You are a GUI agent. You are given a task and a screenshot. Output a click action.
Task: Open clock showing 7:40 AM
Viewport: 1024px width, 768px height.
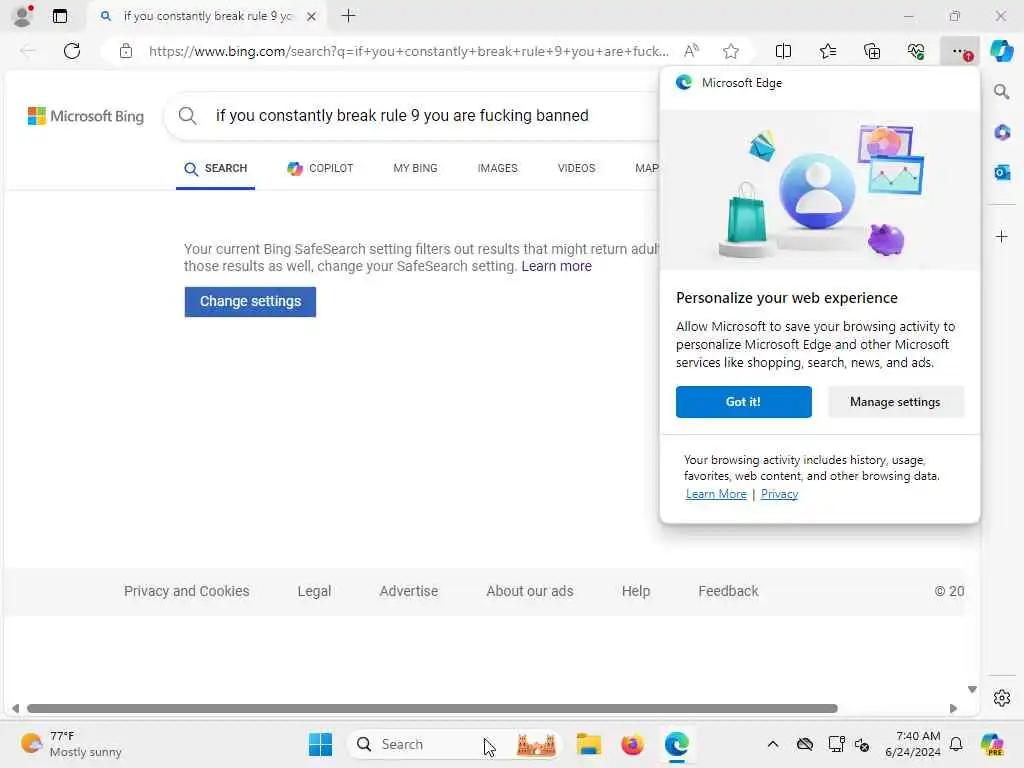[912, 744]
